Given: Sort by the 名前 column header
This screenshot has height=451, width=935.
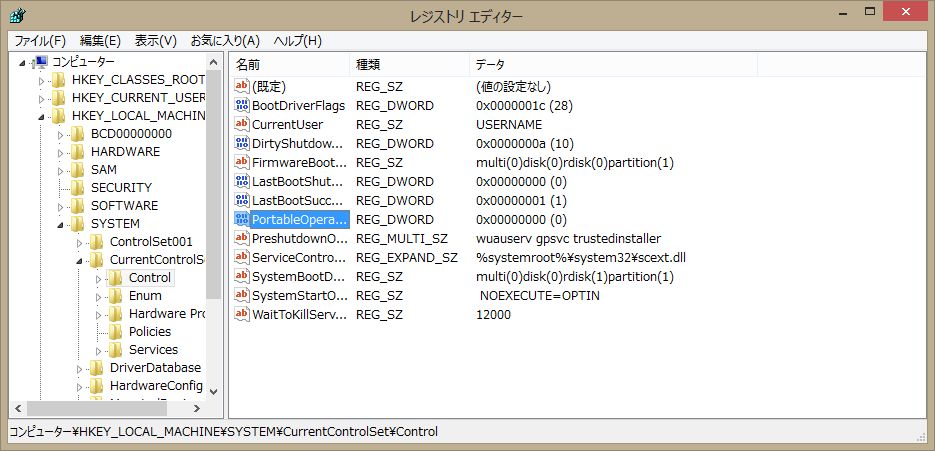Looking at the screenshot, I should 290,64.
